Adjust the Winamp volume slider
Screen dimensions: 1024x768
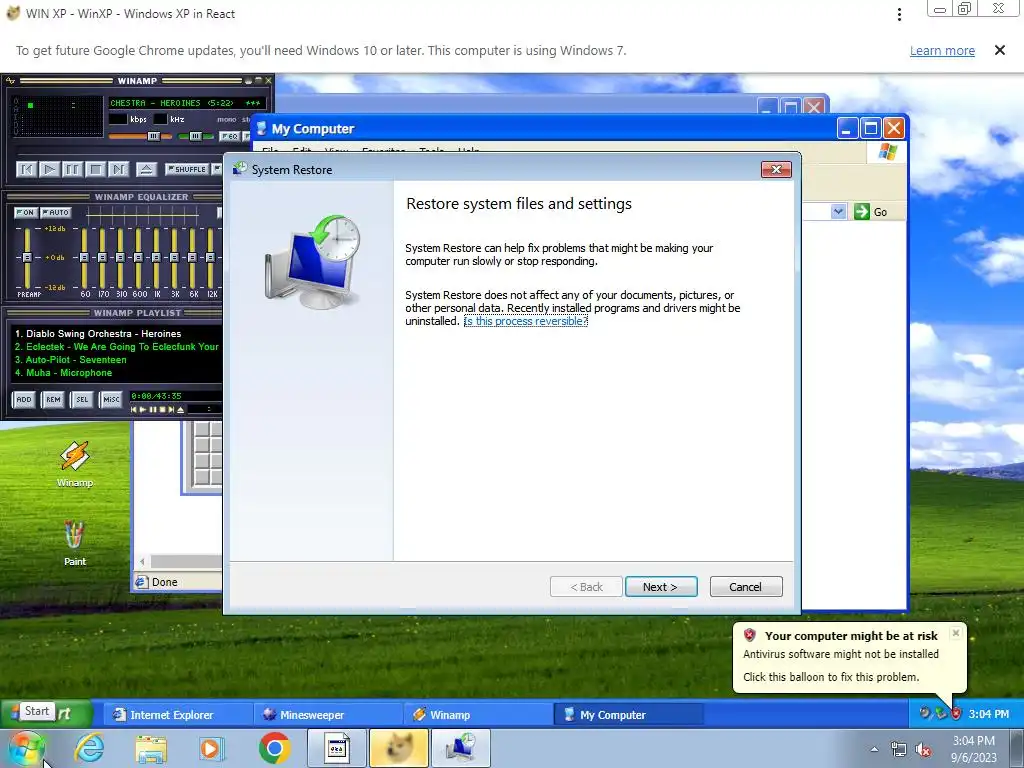(x=140, y=136)
